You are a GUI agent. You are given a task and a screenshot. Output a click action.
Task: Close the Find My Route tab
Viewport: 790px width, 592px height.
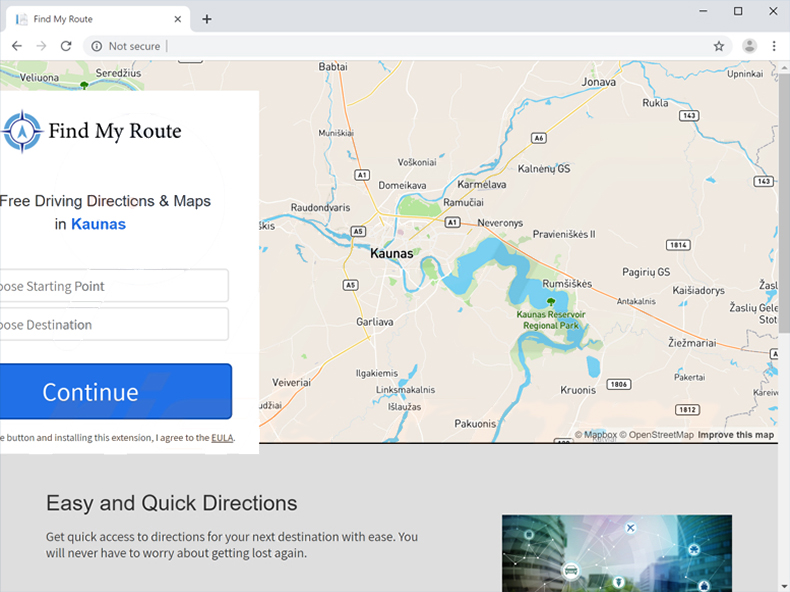coord(177,19)
